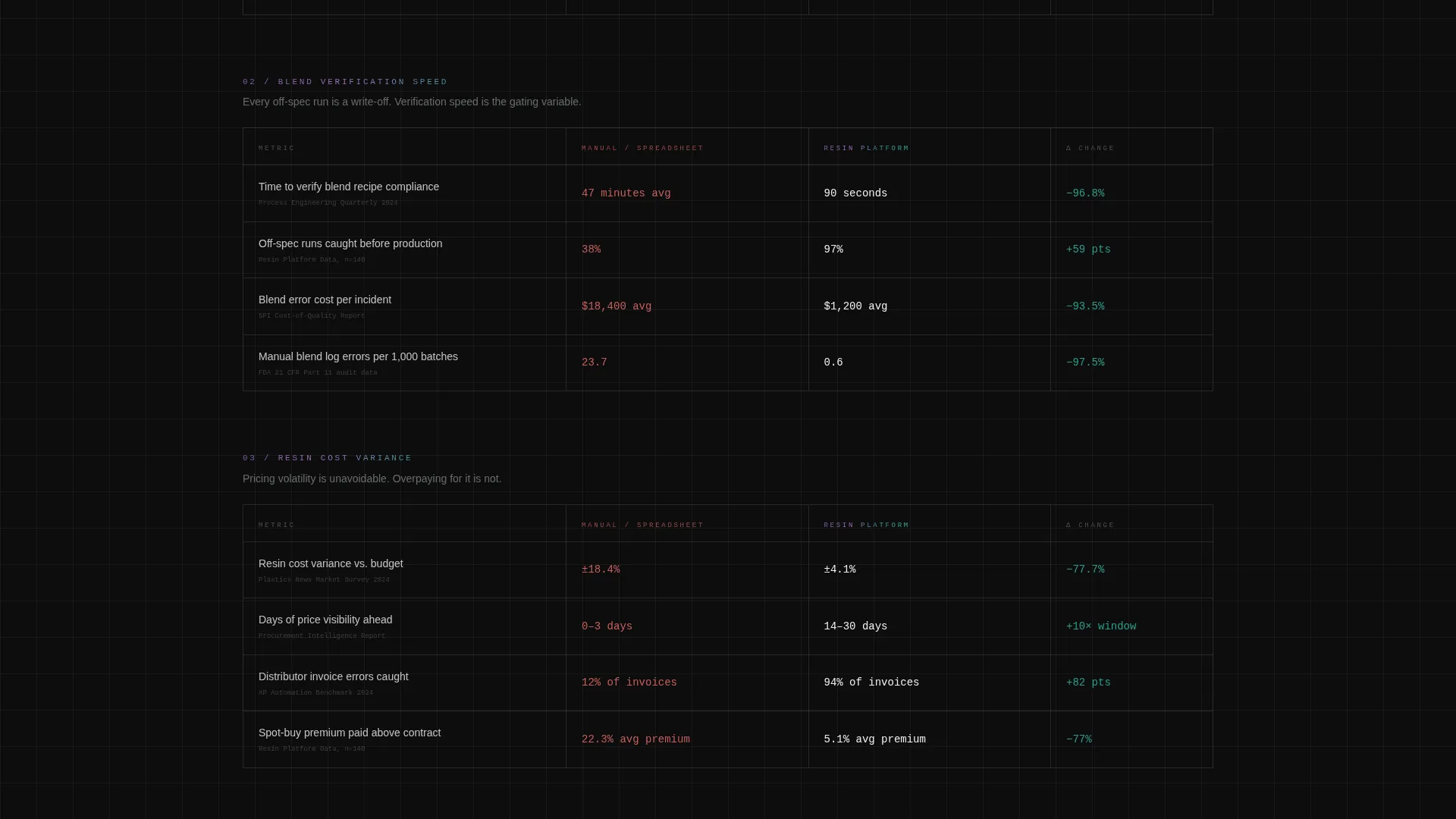Select 'Days of price visibility ahead' label
Viewport: 1456px width, 819px height.
325,620
